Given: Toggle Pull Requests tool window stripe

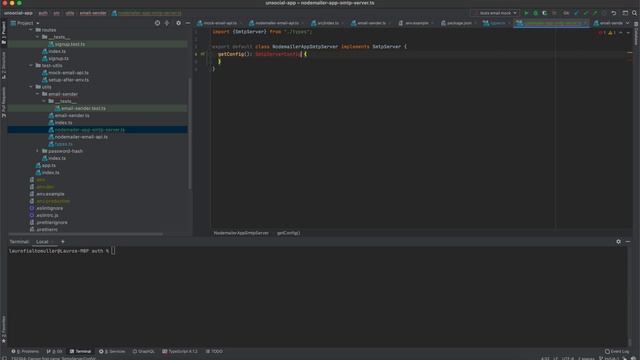Looking at the screenshot, I should tap(4, 102).
